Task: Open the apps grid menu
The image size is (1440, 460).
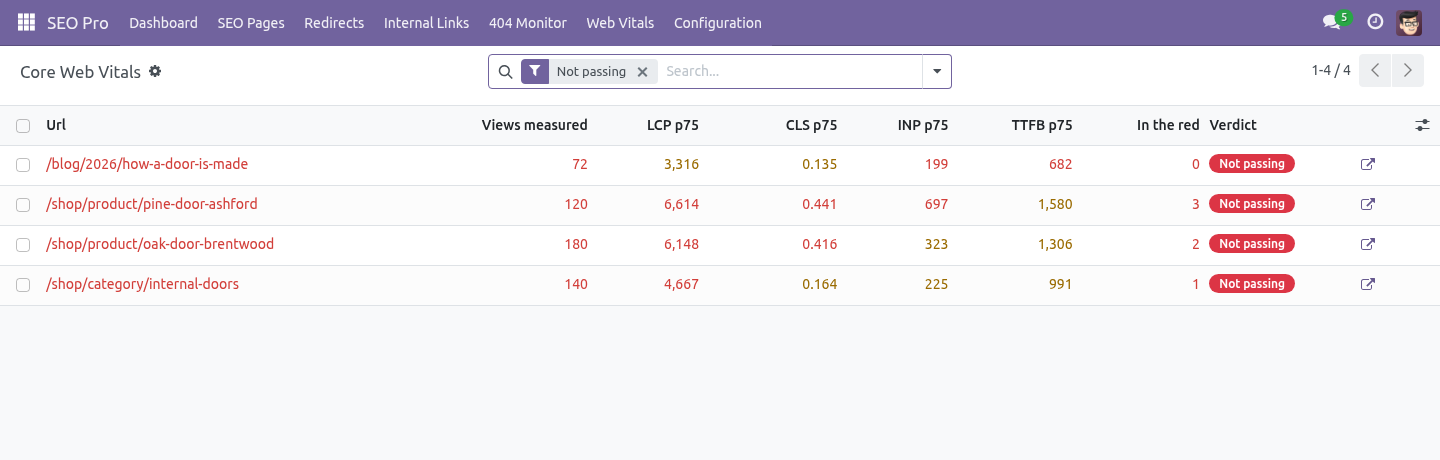Action: coord(26,22)
